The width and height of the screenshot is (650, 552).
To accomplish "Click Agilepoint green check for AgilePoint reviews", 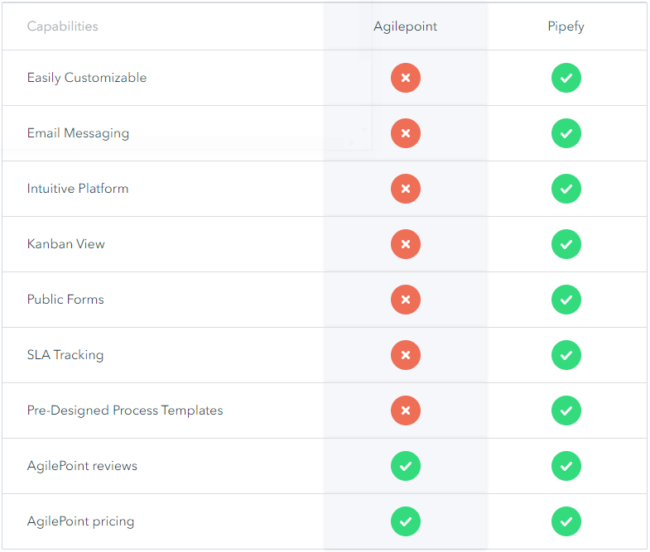I will [405, 466].
